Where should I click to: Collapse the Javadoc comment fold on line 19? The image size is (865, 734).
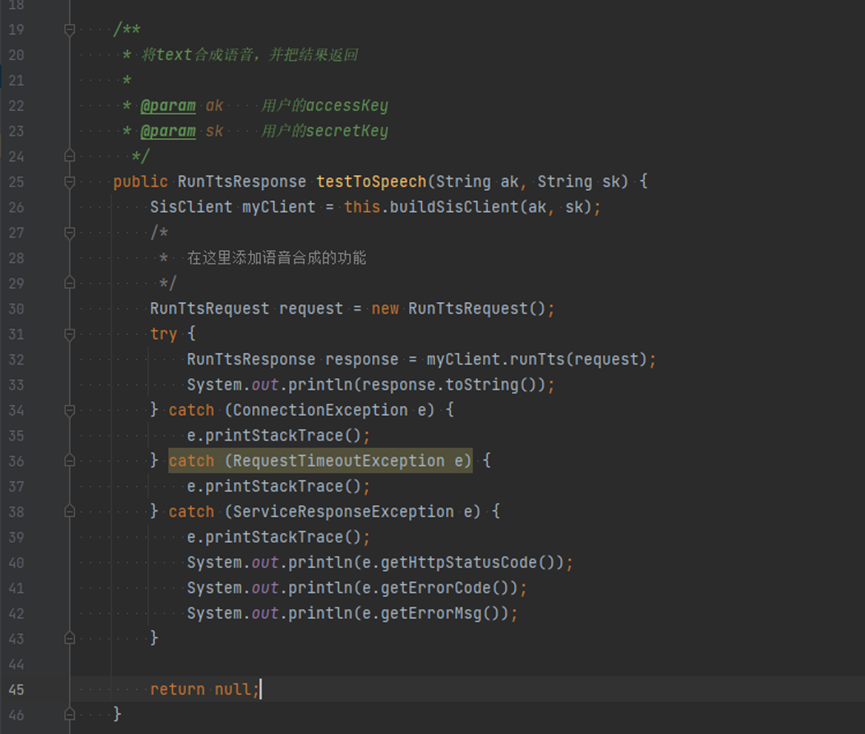70,30
